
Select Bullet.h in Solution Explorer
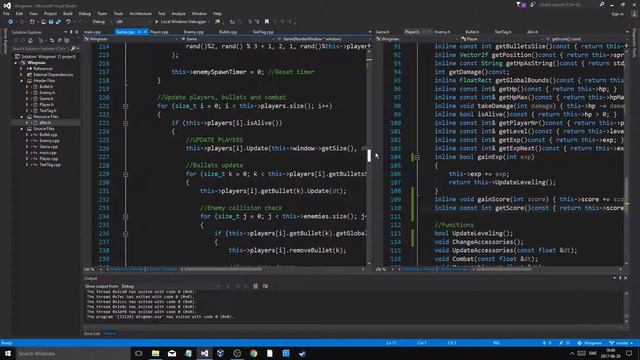(46, 87)
